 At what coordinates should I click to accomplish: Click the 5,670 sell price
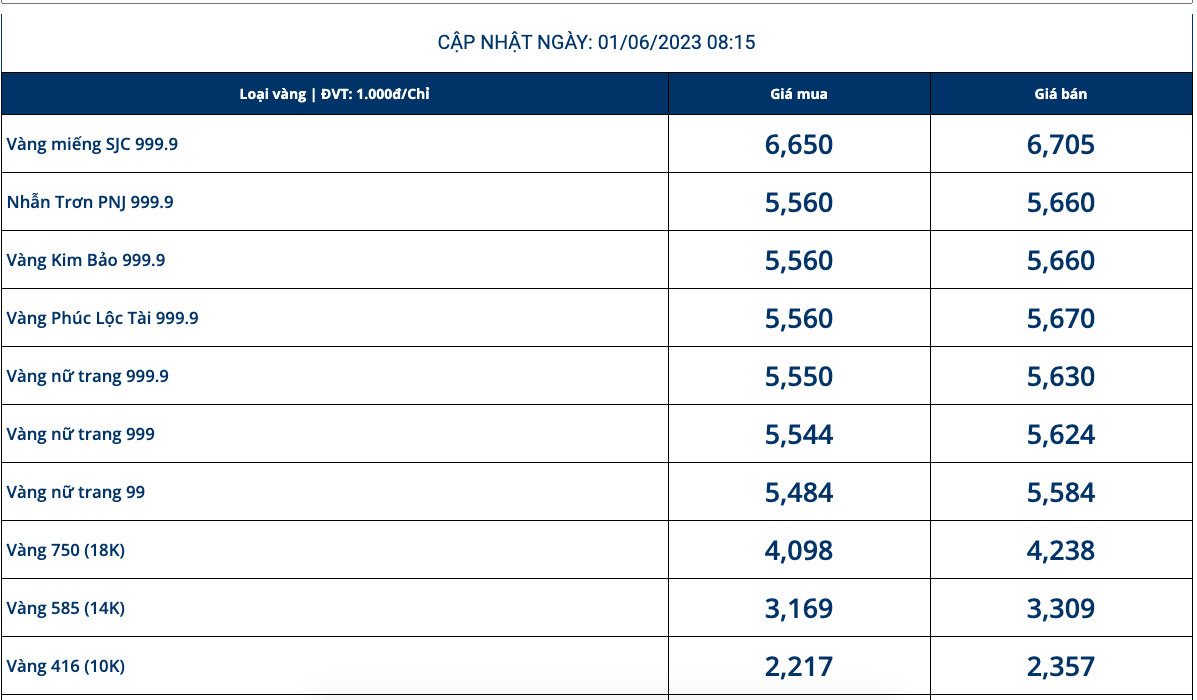click(1060, 319)
